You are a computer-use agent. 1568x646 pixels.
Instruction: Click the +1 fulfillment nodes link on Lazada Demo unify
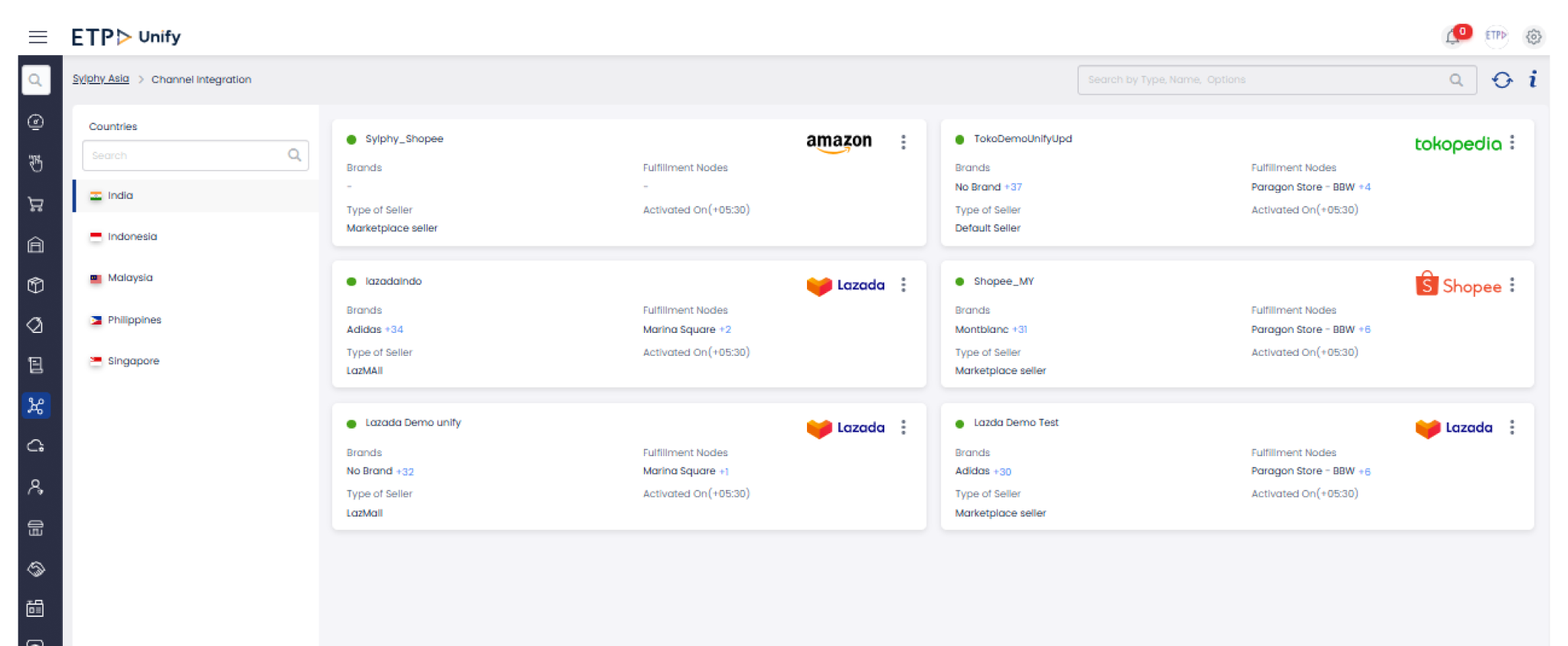coord(724,471)
